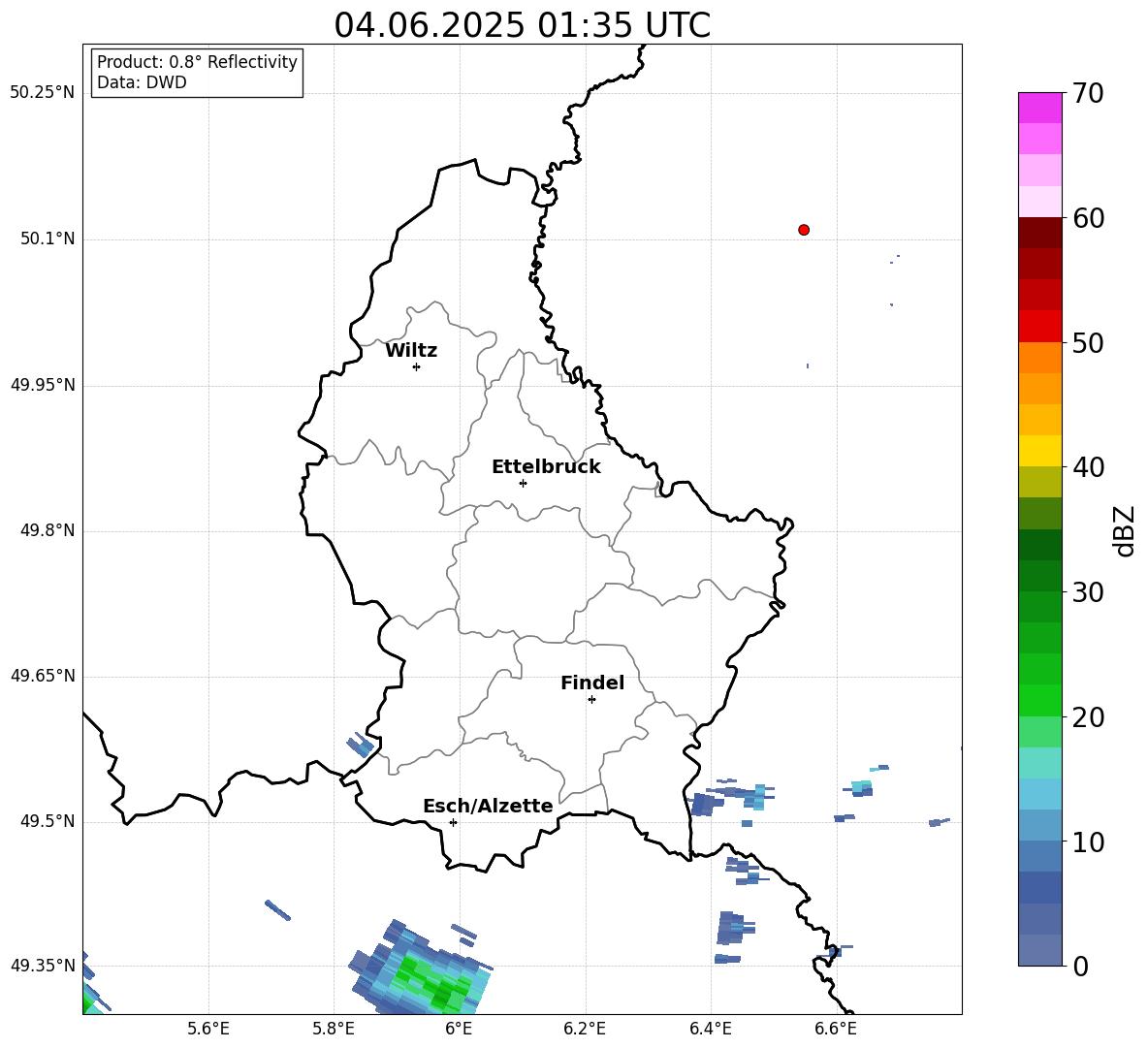Click the bright red colorbar segment above 50

1039,327
